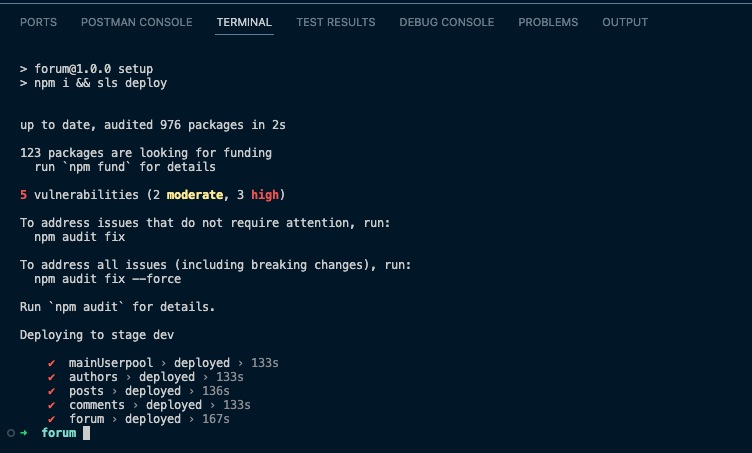
Task: Click 'To address all issues (including breaking changes)' line
Action: pyautogui.click(x=215, y=265)
